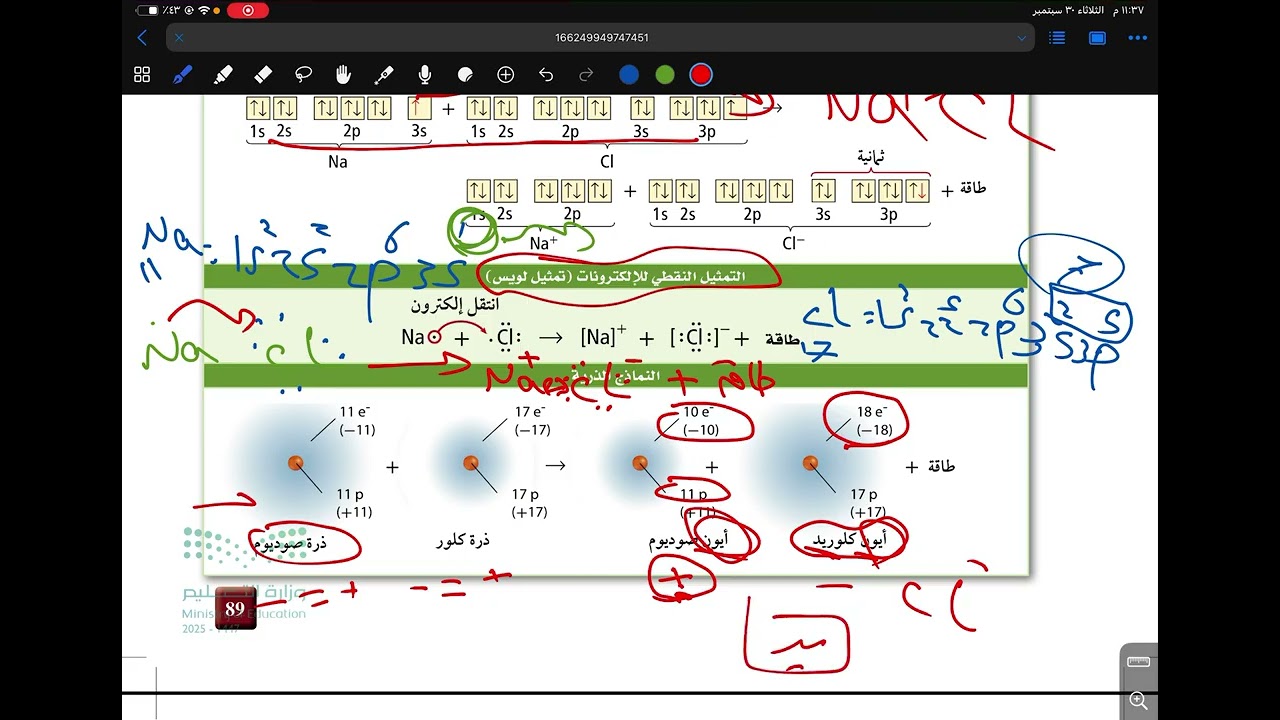Click the Cl⁻ label under orbitals
Viewport: 1280px width, 720px height.
(x=793, y=243)
